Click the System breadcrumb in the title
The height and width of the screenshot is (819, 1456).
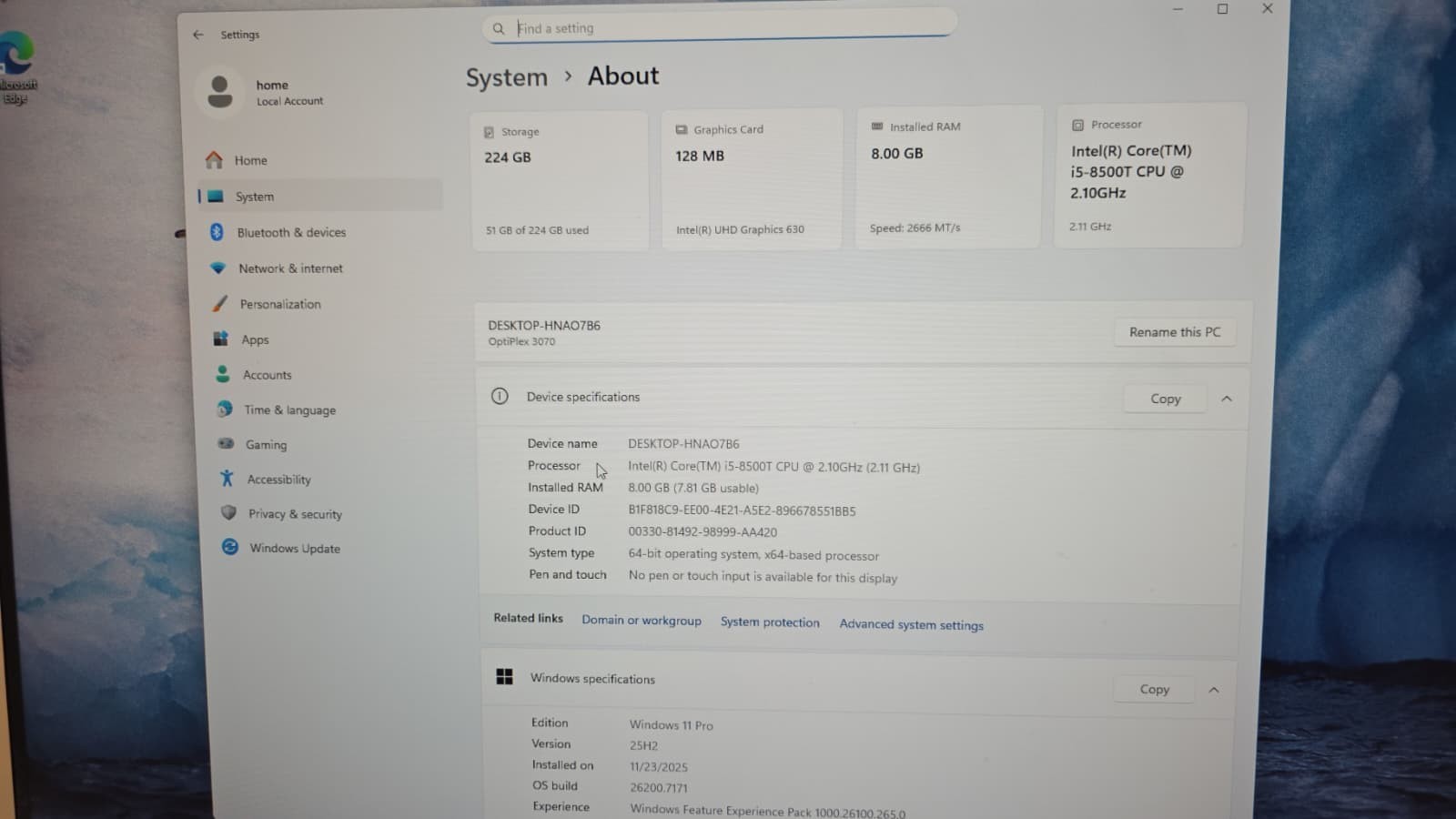click(x=507, y=77)
